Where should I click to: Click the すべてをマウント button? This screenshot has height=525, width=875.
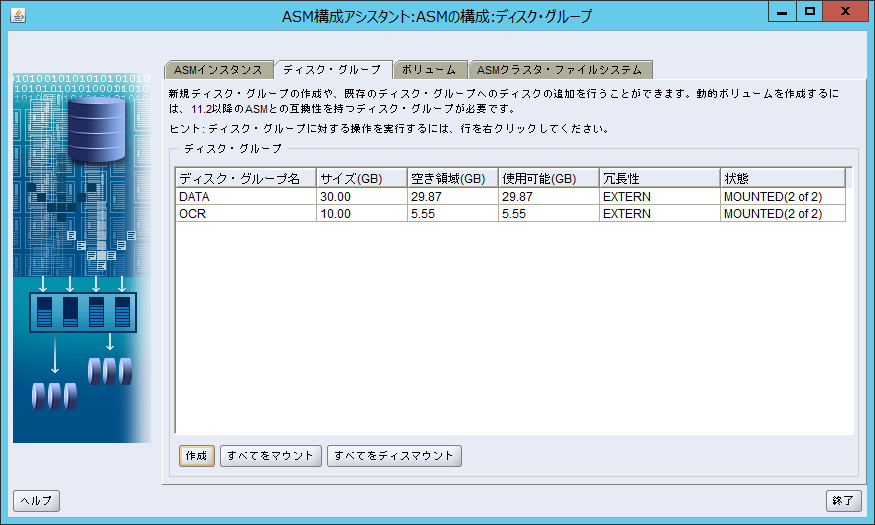tap(271, 456)
